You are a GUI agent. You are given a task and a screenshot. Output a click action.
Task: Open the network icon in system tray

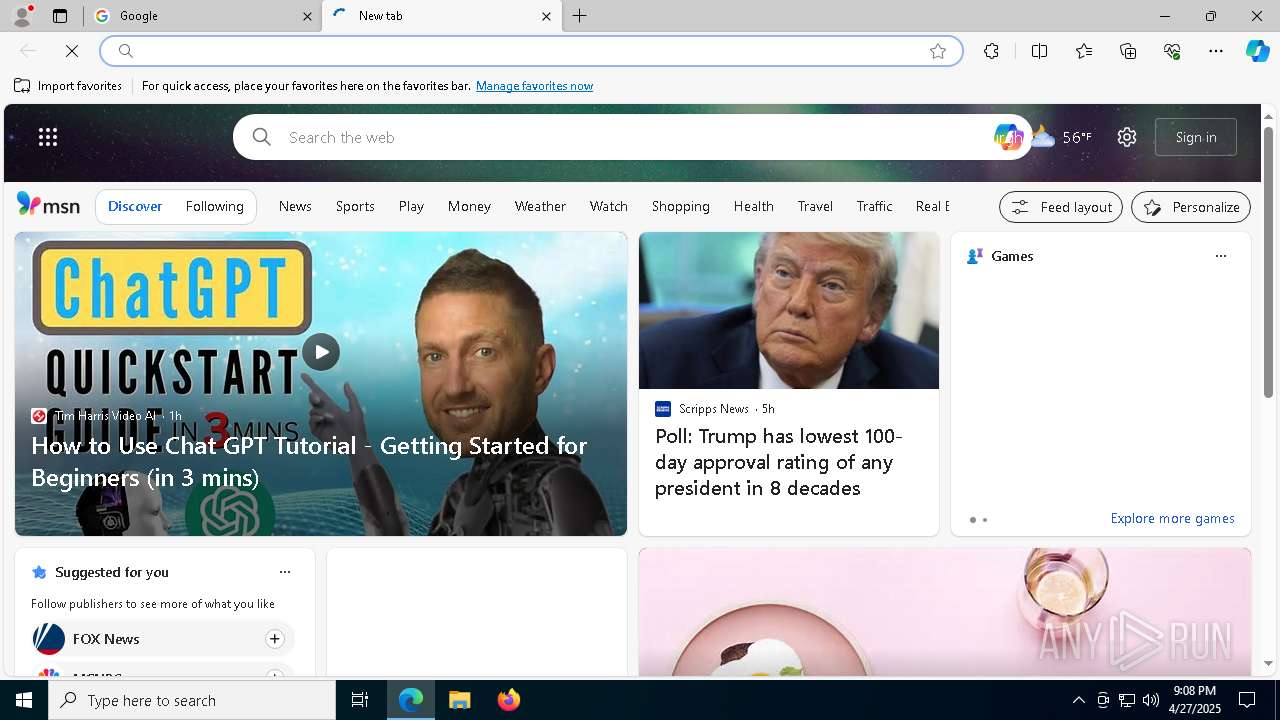1126,700
